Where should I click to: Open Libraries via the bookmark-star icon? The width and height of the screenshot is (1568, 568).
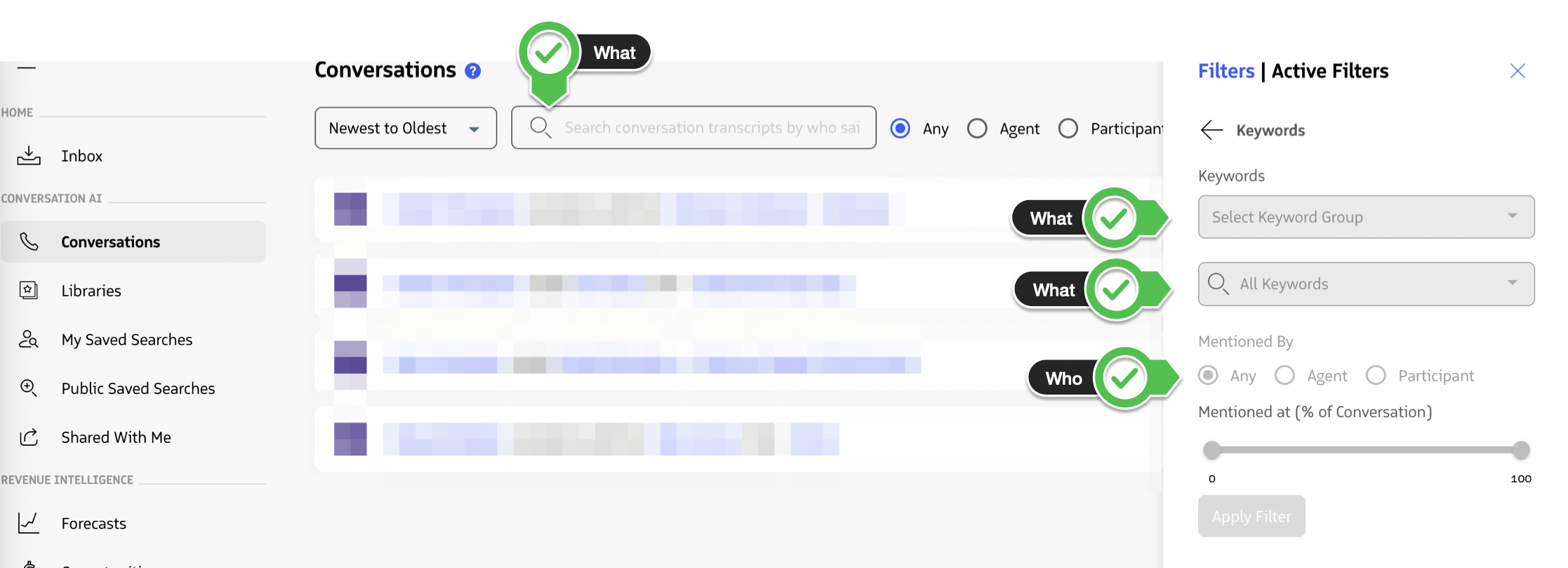[29, 290]
